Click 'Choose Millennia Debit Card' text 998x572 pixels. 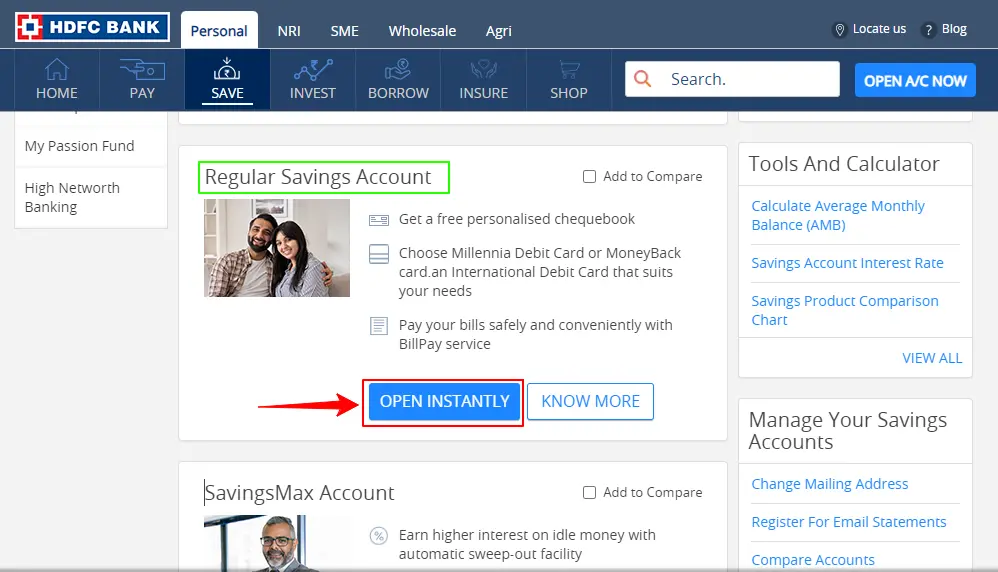tap(540, 272)
